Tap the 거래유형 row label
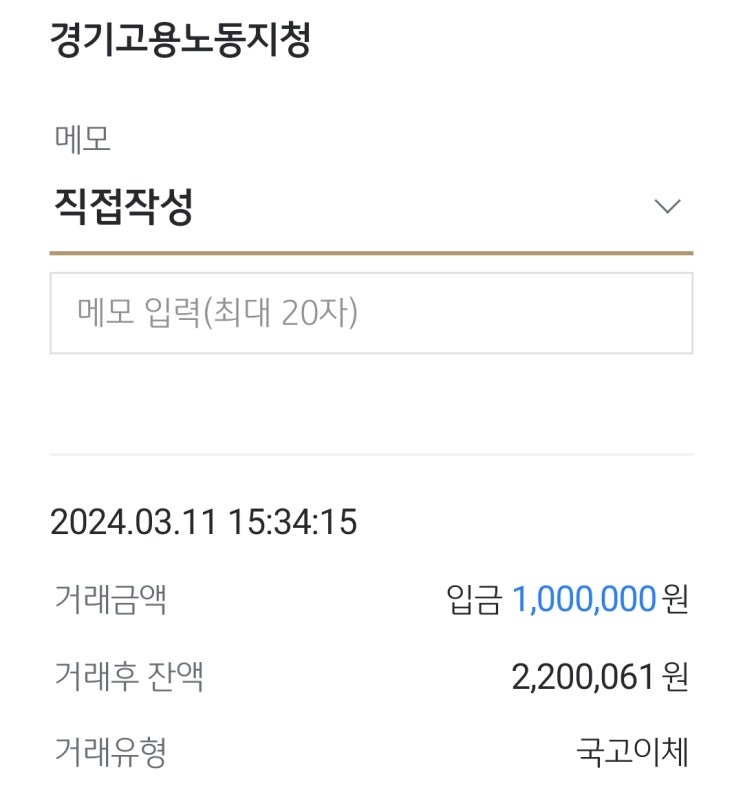 click(110, 752)
